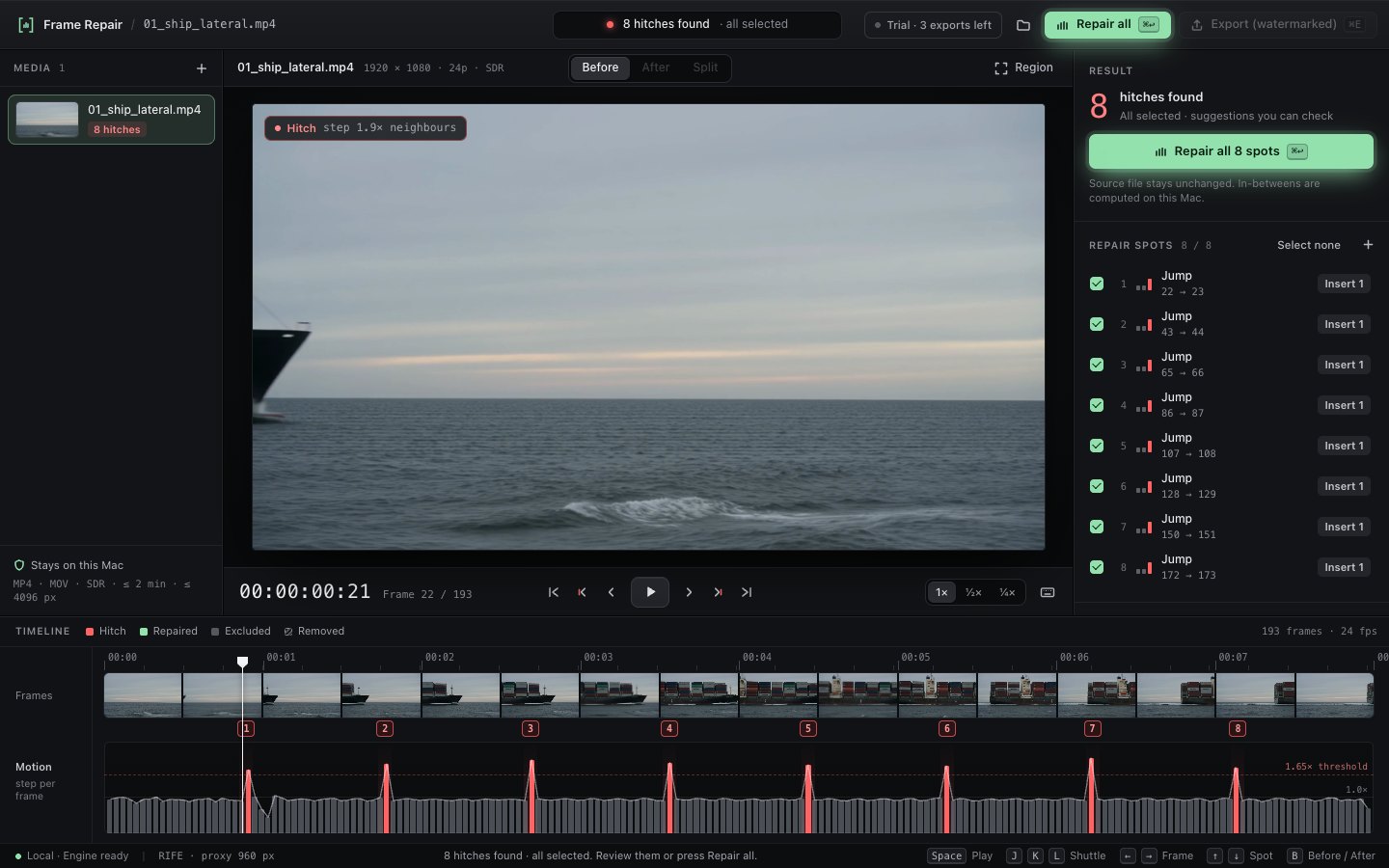Screen dimensions: 1389x868
Task: Go to next hitch marker
Action: pos(718,592)
